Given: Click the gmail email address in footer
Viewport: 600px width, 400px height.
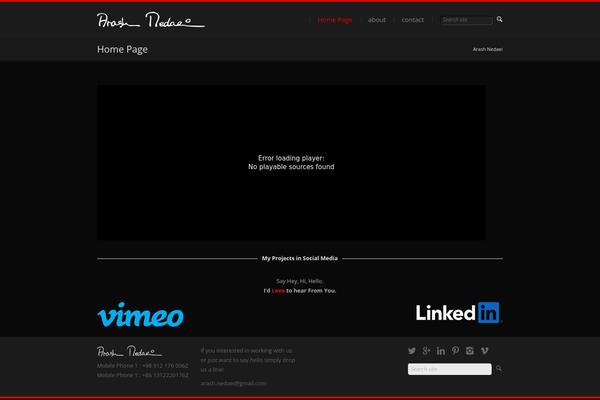Looking at the screenshot, I should [233, 383].
